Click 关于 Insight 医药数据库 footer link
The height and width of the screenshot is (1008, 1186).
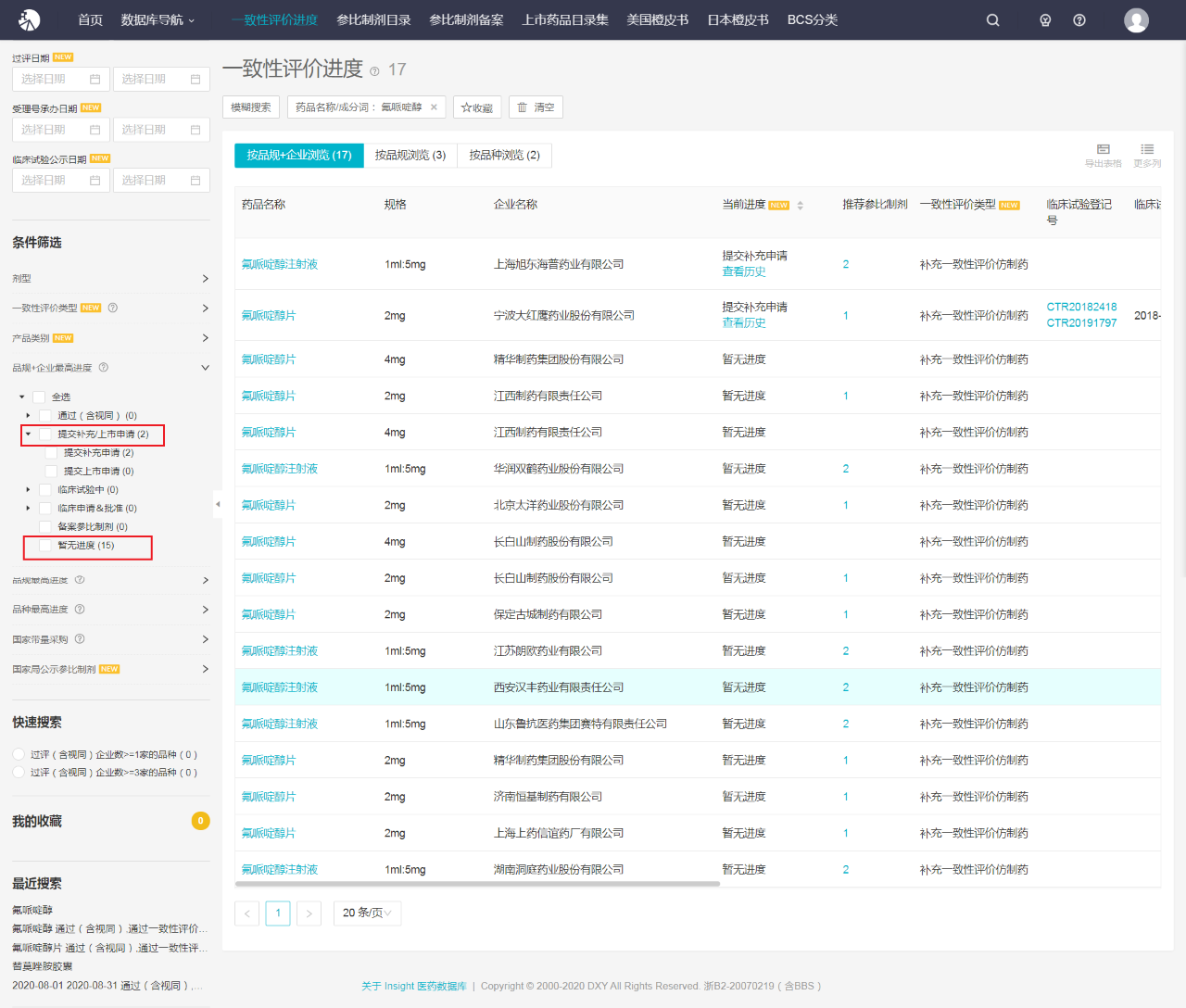pos(414,986)
